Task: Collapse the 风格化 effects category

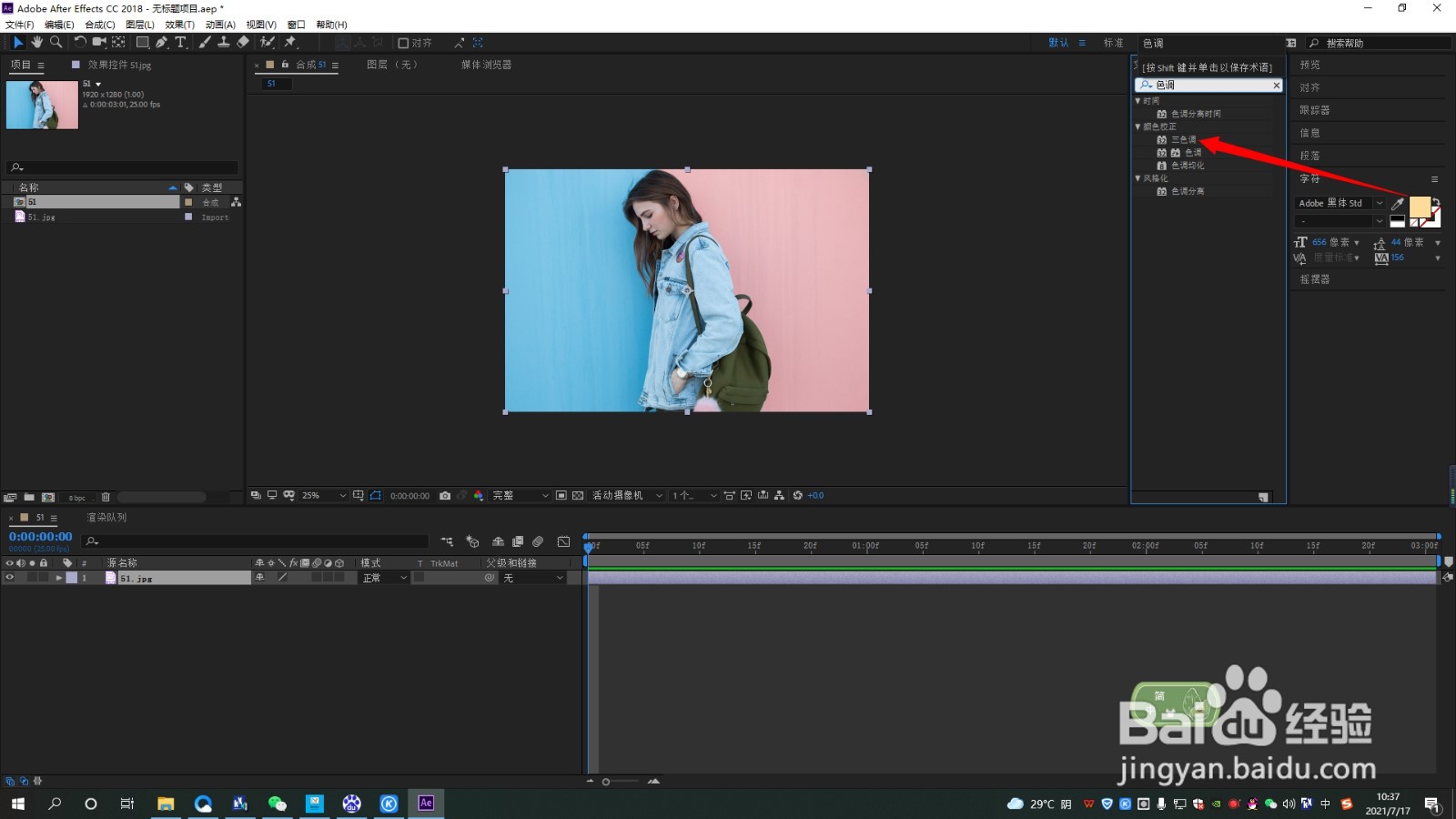Action: point(1137,178)
